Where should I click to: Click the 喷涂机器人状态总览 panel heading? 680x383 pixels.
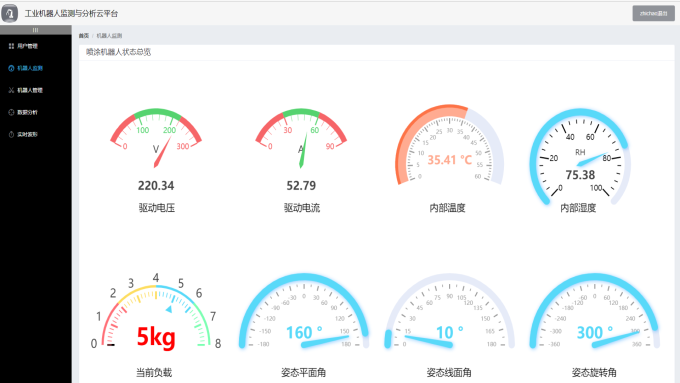(x=118, y=52)
